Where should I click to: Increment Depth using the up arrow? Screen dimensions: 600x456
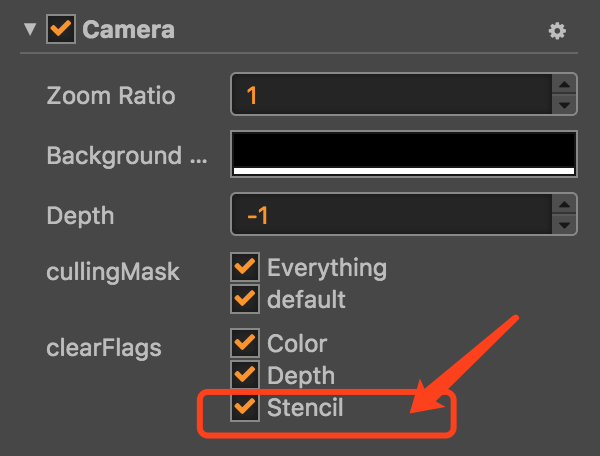point(565,205)
